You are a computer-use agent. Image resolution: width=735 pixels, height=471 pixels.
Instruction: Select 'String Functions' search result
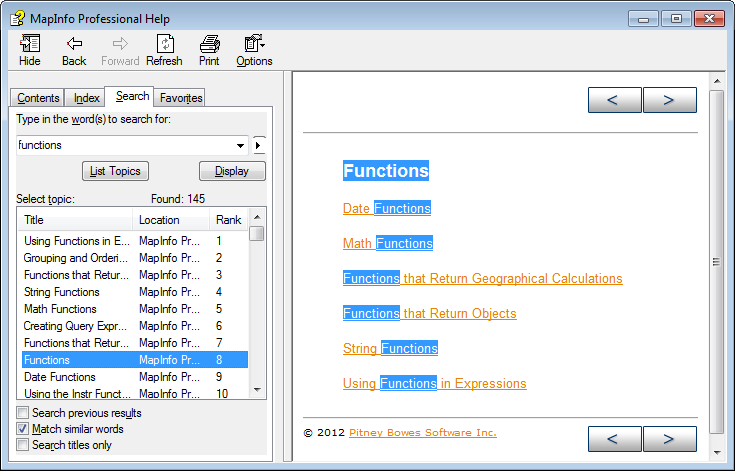point(135,292)
